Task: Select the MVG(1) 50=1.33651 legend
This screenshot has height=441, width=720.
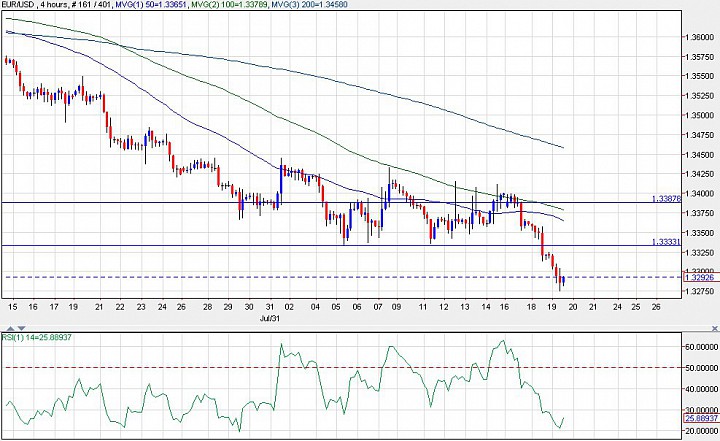Action: [x=151, y=5]
